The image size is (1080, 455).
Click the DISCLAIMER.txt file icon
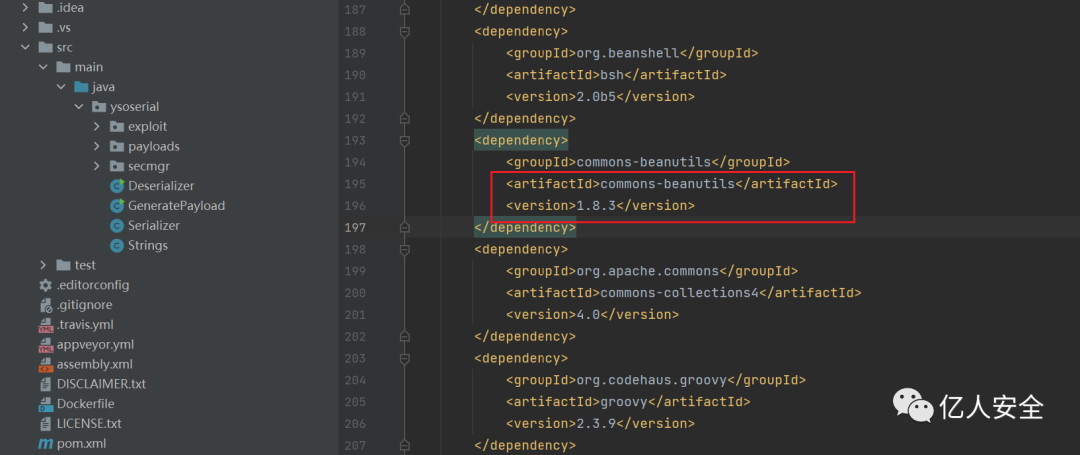click(45, 384)
